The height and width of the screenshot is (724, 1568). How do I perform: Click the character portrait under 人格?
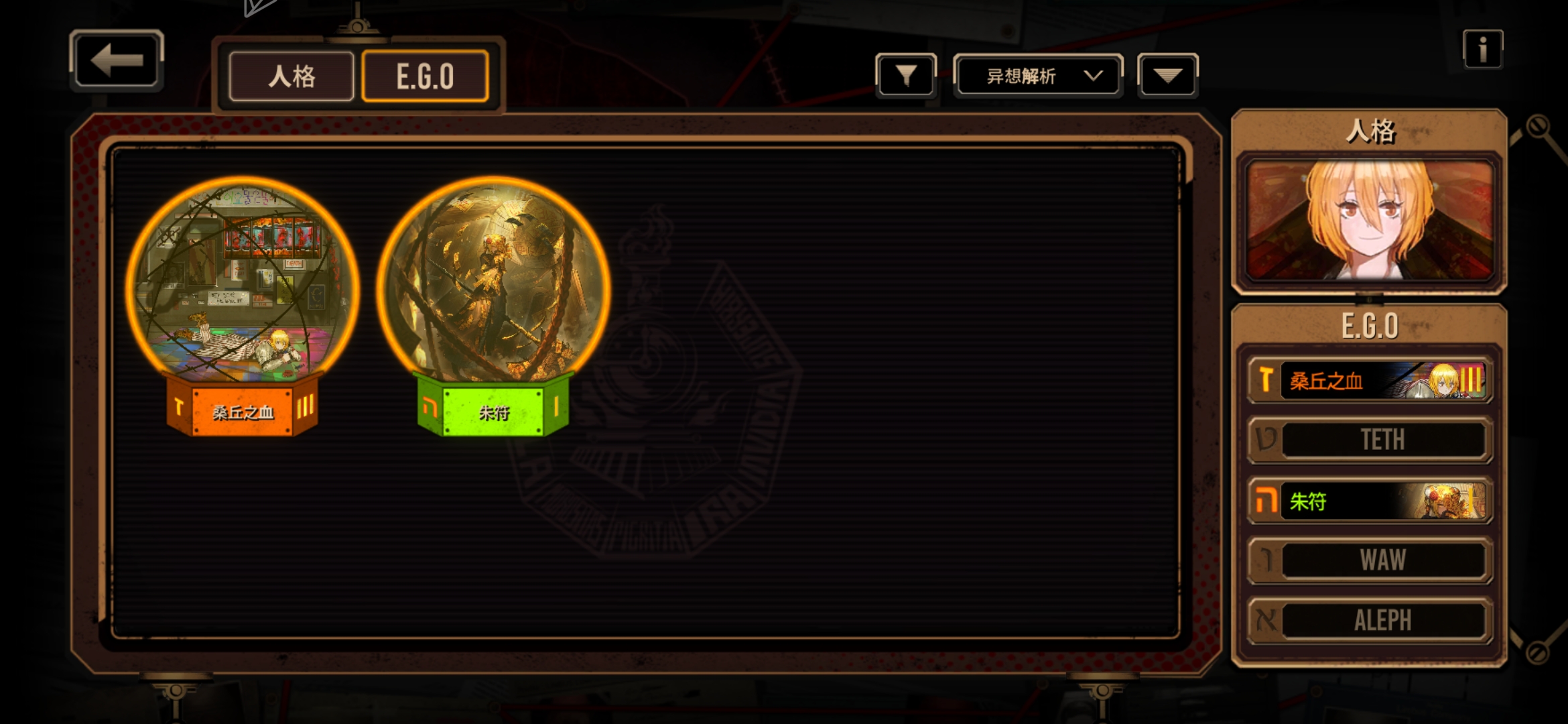1369,220
